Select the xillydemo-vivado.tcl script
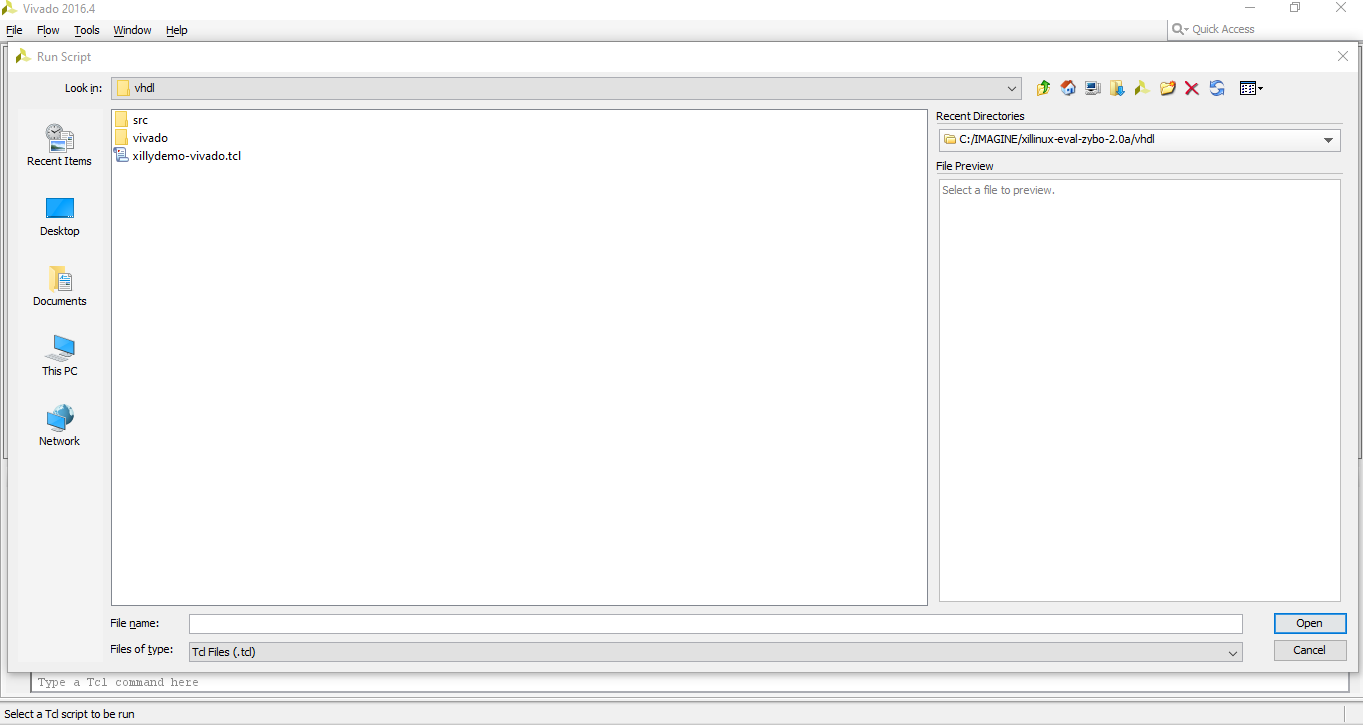1363x725 pixels. (x=186, y=155)
